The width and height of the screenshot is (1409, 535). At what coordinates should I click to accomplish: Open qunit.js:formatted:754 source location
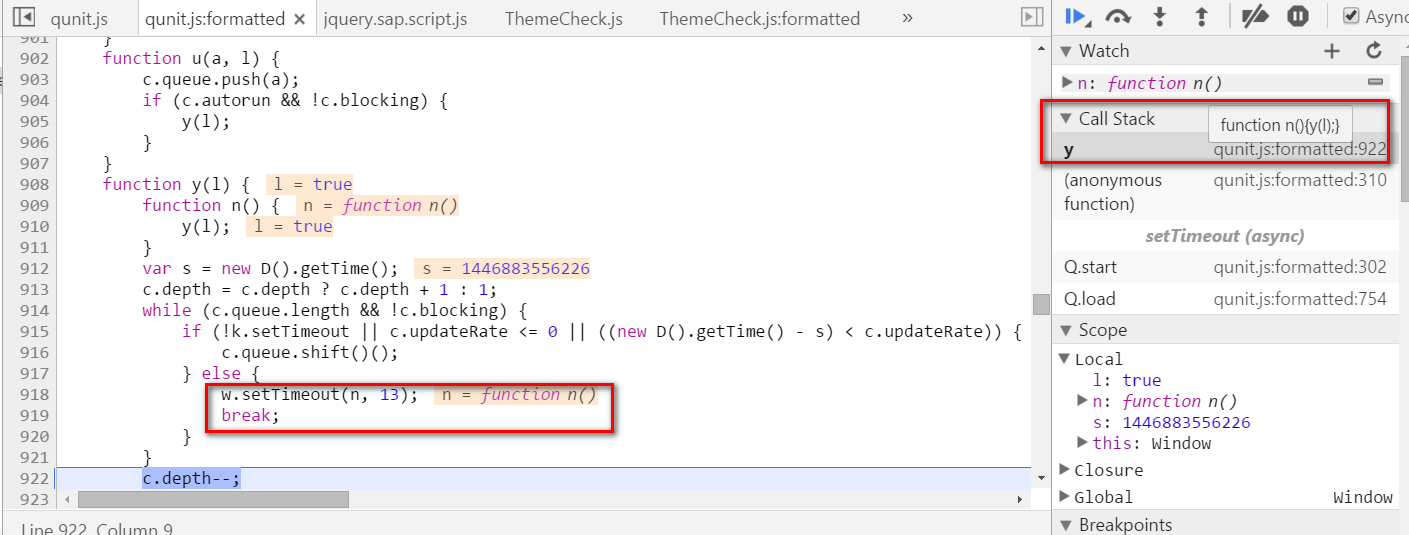tap(1300, 299)
